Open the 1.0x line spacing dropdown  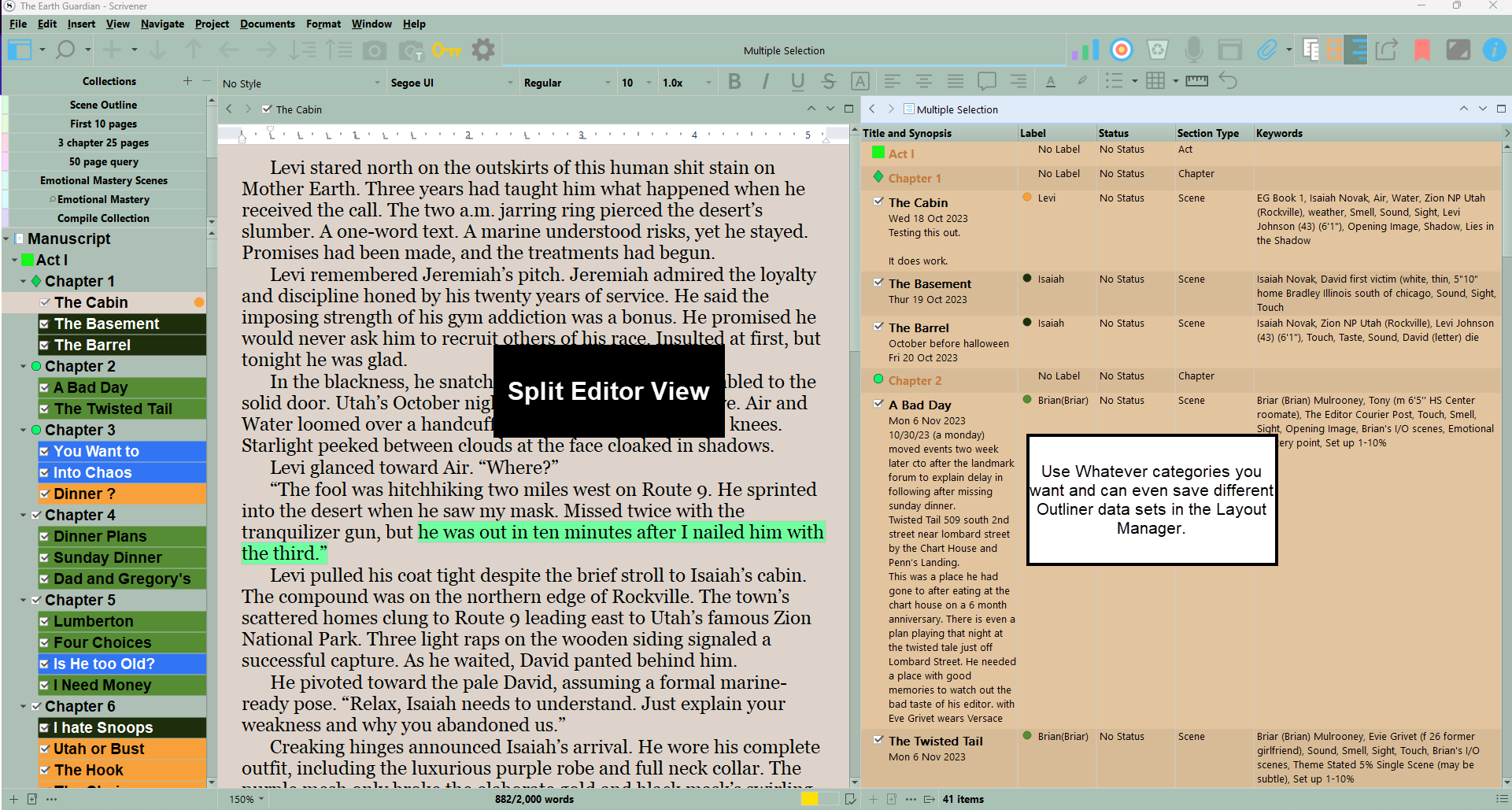[687, 83]
